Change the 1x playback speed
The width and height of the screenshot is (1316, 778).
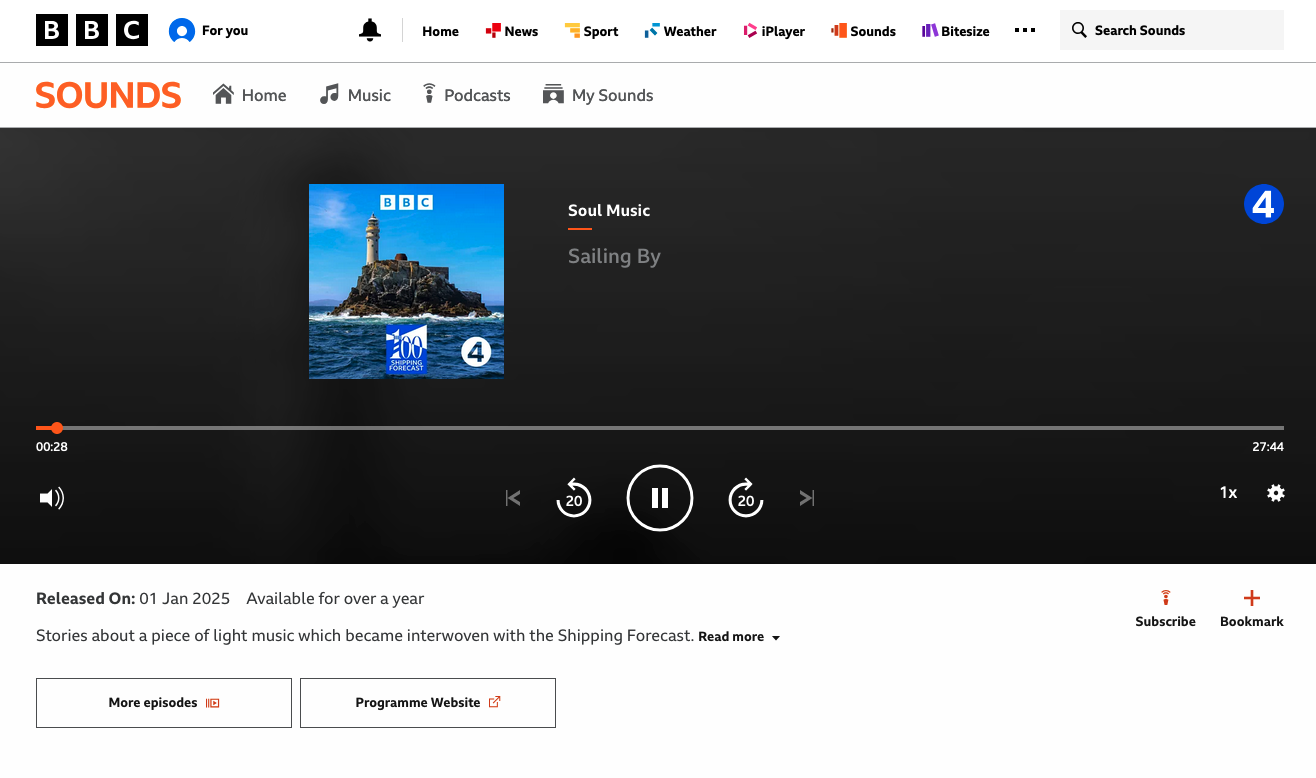click(x=1228, y=493)
